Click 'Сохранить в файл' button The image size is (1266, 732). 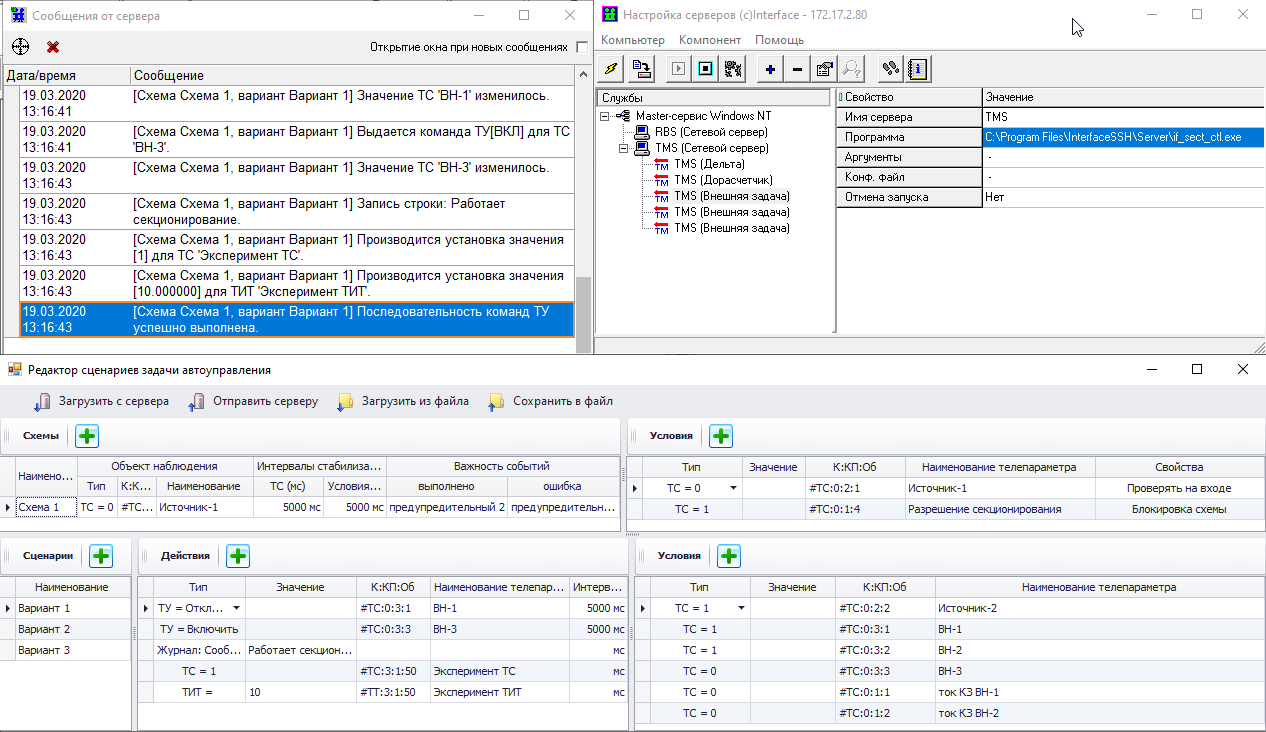pos(551,401)
